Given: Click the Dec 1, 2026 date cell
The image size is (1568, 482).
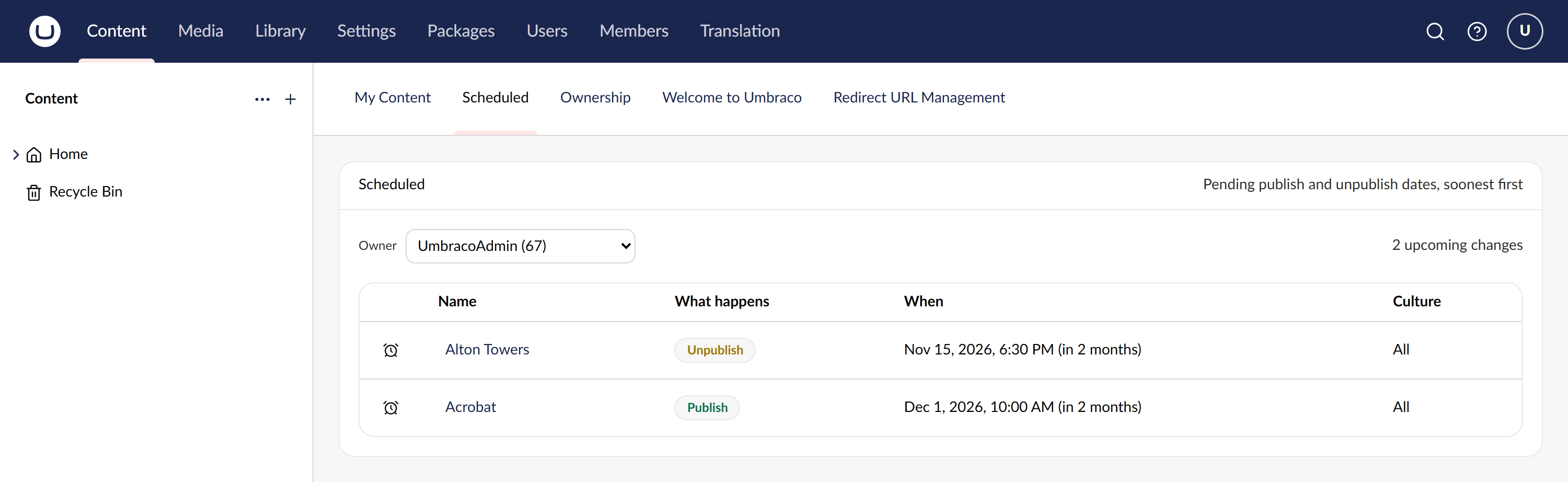Looking at the screenshot, I should pos(1023,407).
